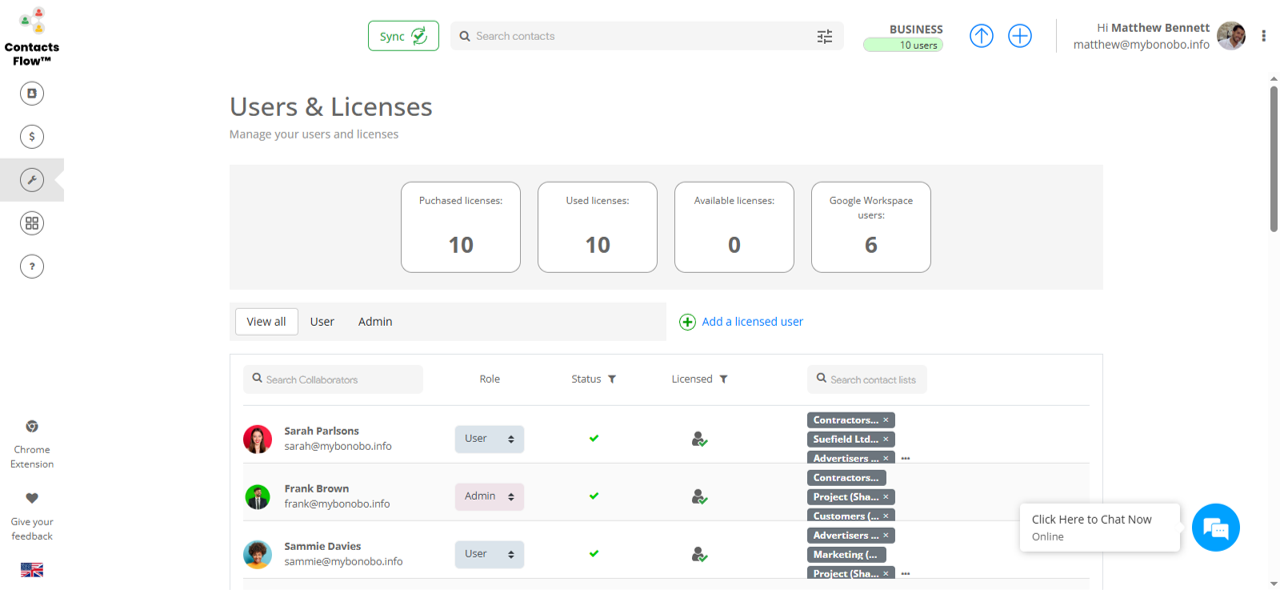Open Frank Brown's Admin role dropdown
This screenshot has height=590, width=1280.
[489, 497]
